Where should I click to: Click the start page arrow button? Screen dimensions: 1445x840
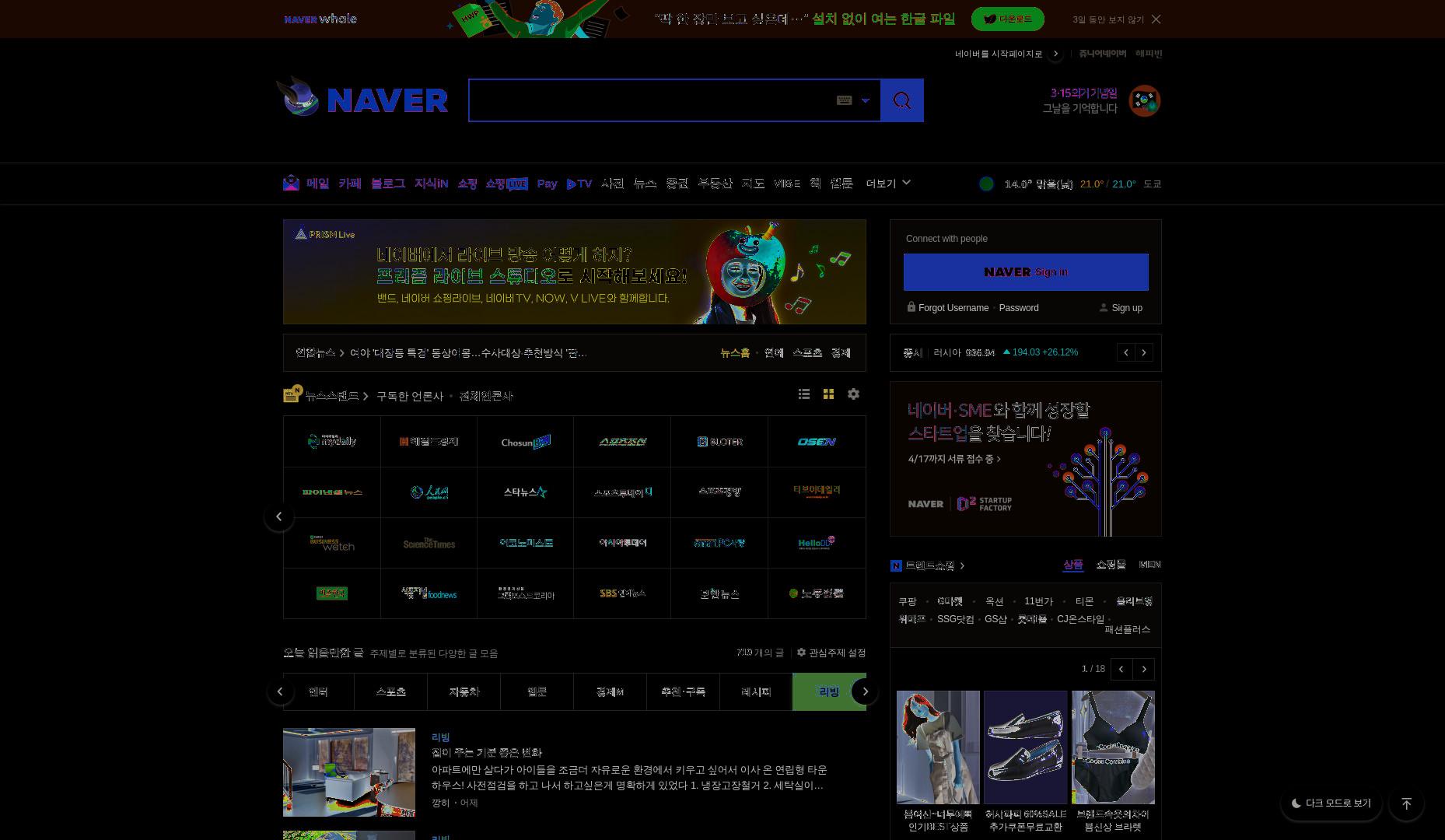pos(1055,54)
